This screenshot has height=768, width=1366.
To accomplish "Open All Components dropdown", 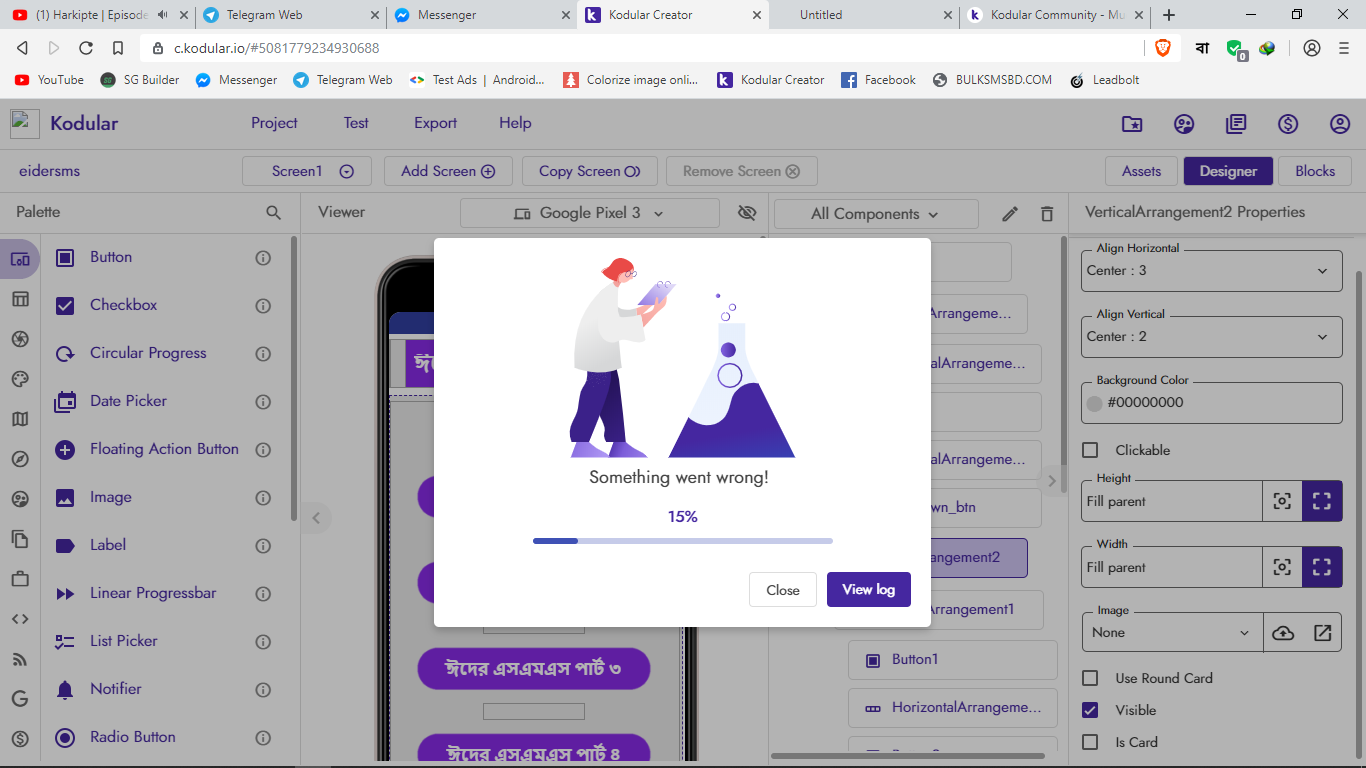I will coord(876,214).
